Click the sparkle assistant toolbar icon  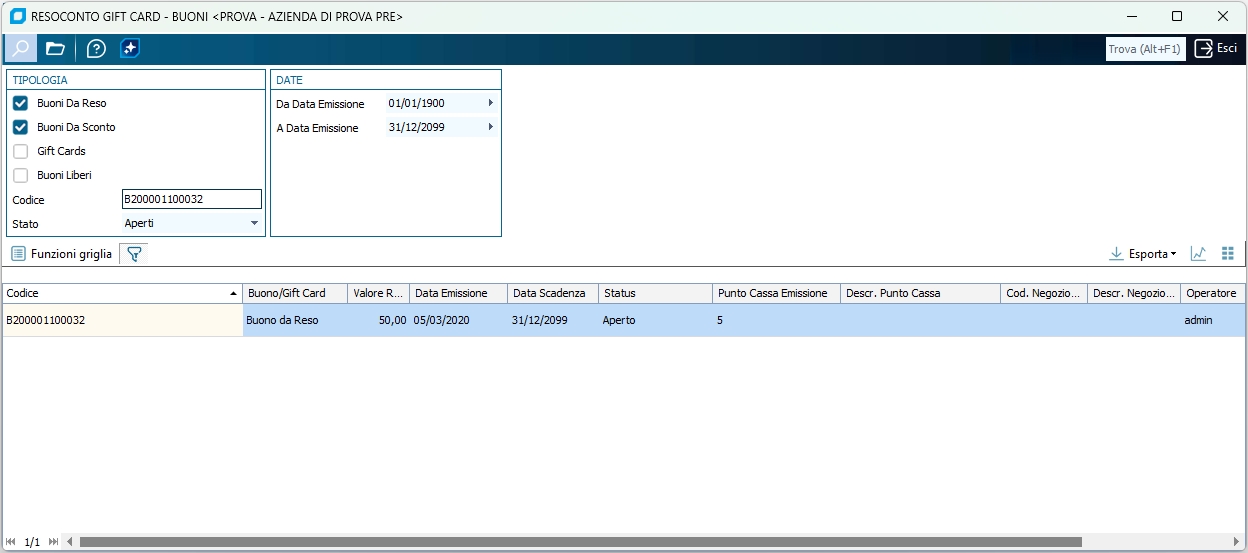[x=130, y=48]
